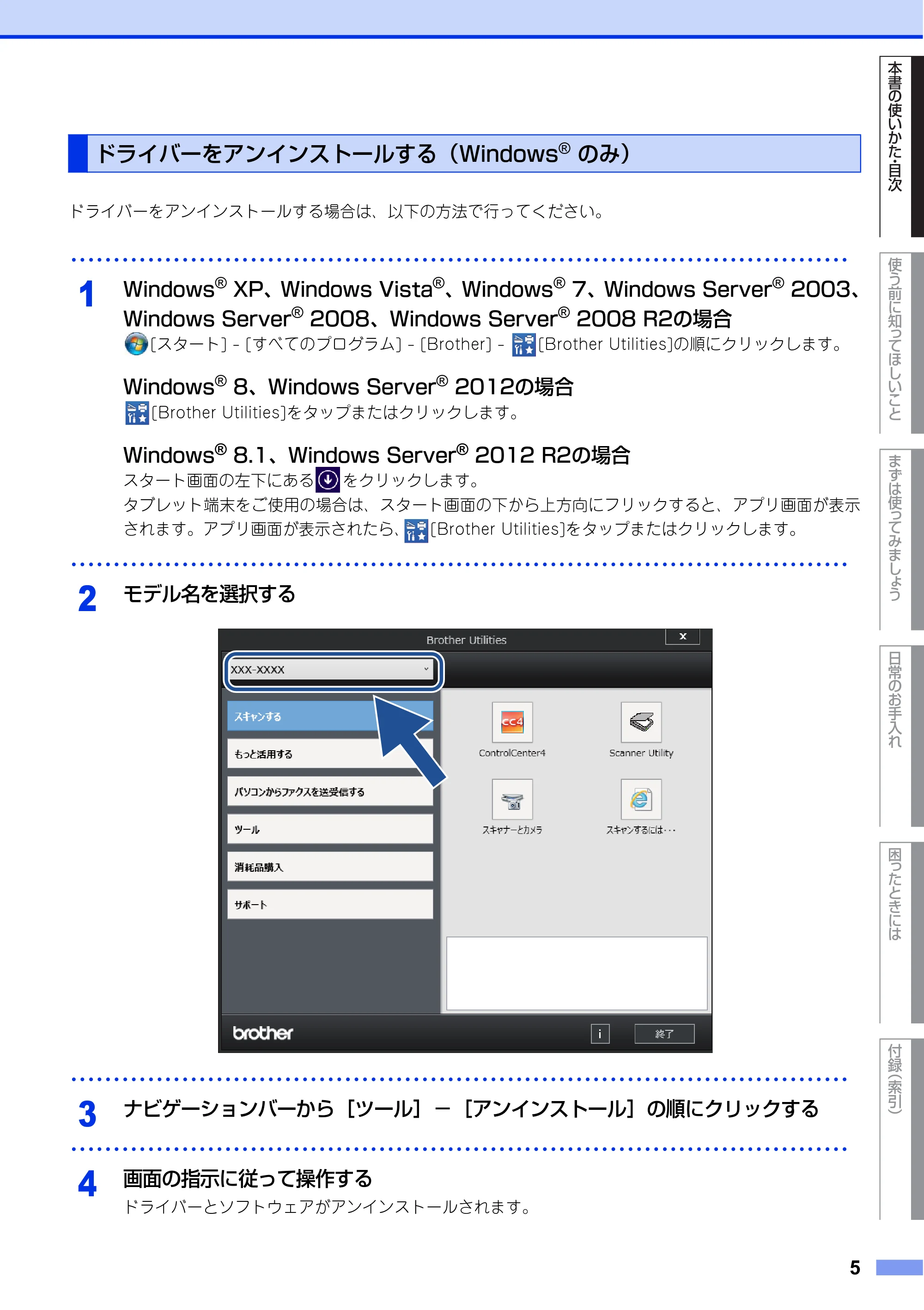The width and height of the screenshot is (924, 1310).
Task: Click Brother Utilities icon in Windows 8.1 paragraph
Action: point(416,531)
